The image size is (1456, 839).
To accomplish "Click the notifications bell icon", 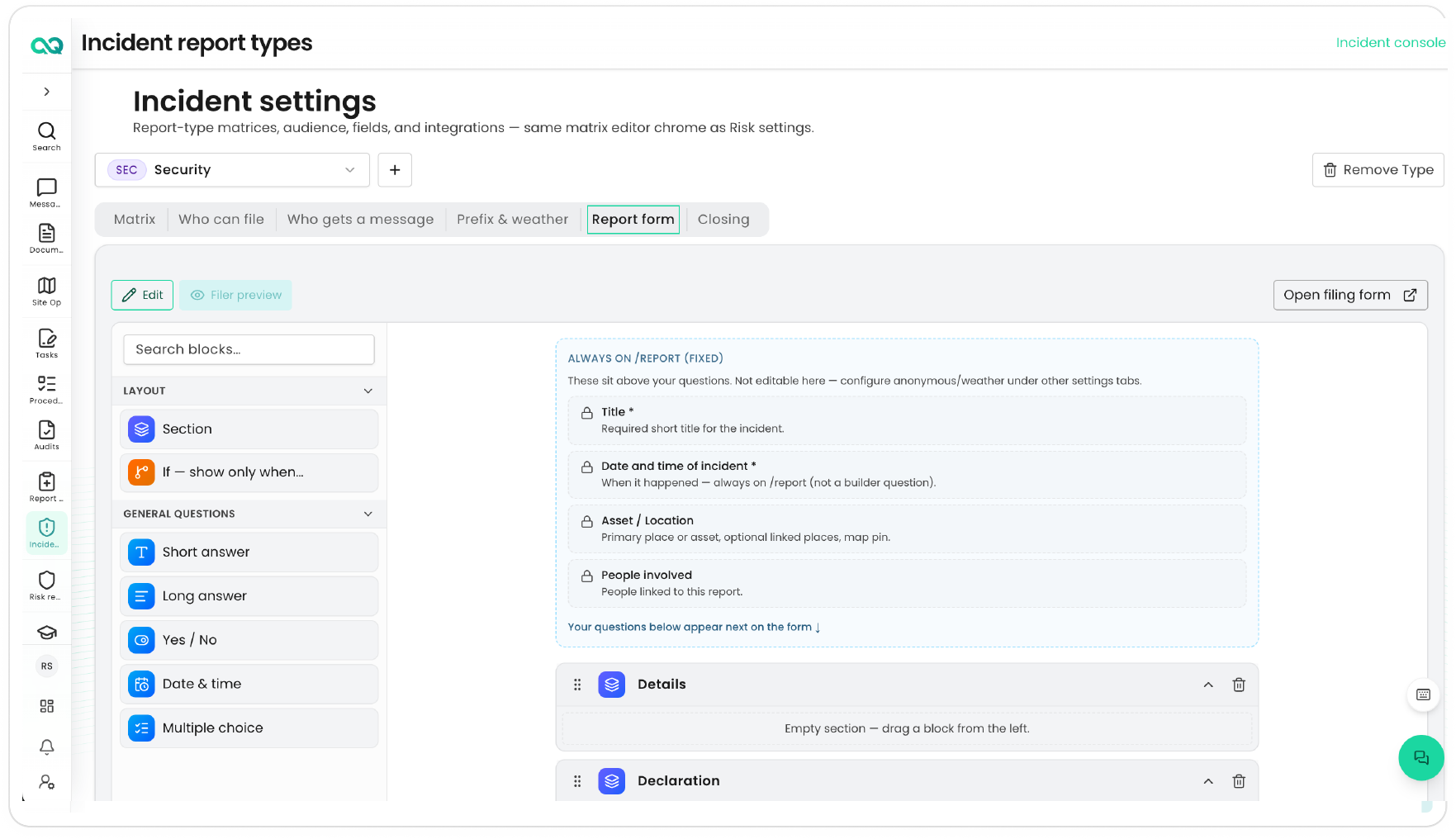I will 47,747.
